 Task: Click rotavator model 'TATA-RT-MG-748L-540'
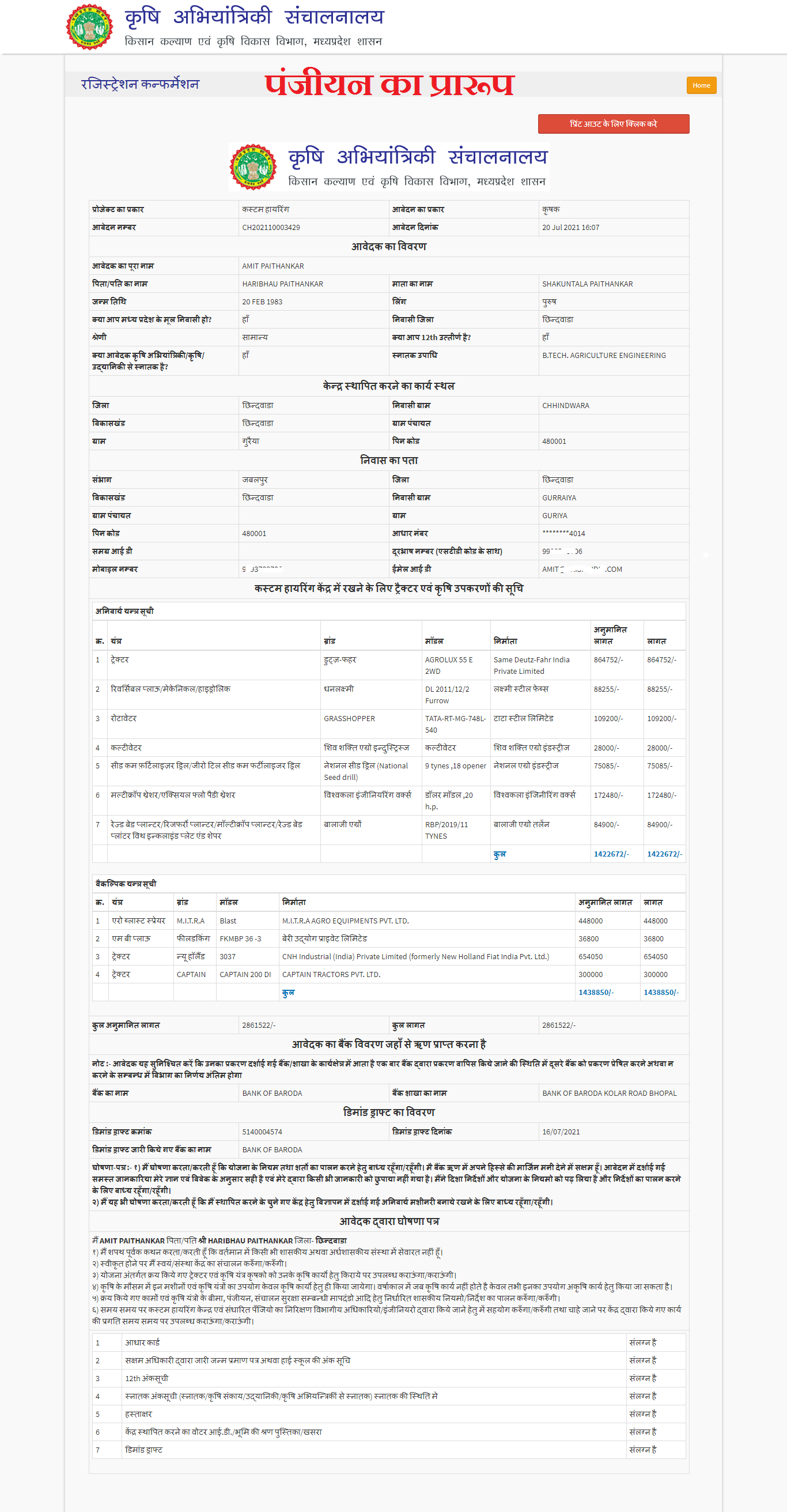click(456, 725)
